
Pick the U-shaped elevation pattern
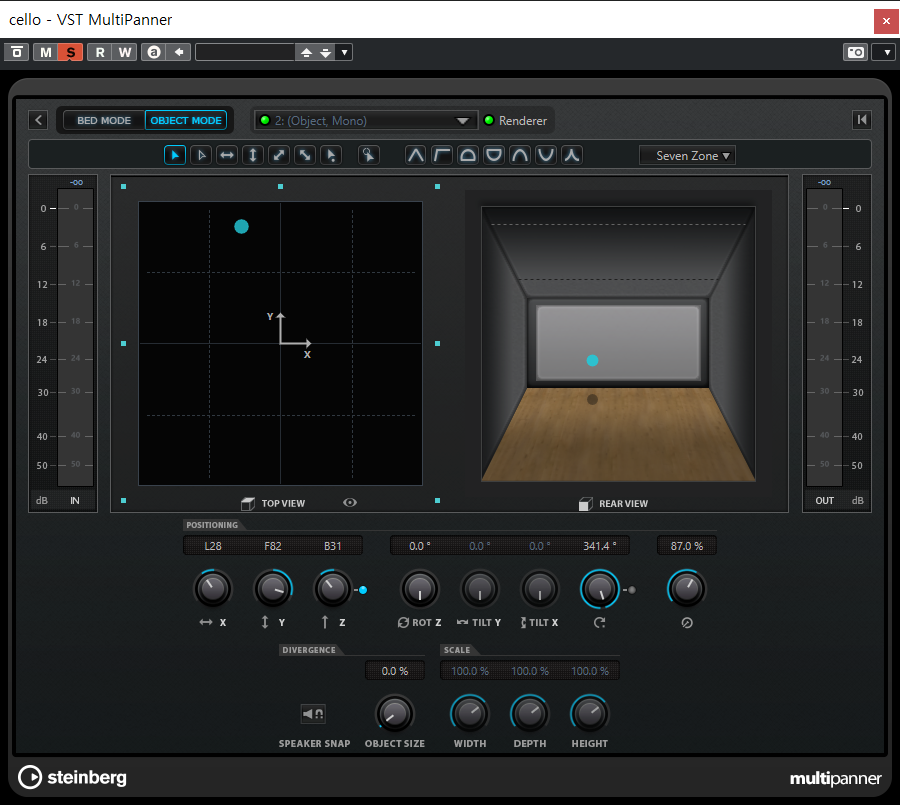pos(546,155)
